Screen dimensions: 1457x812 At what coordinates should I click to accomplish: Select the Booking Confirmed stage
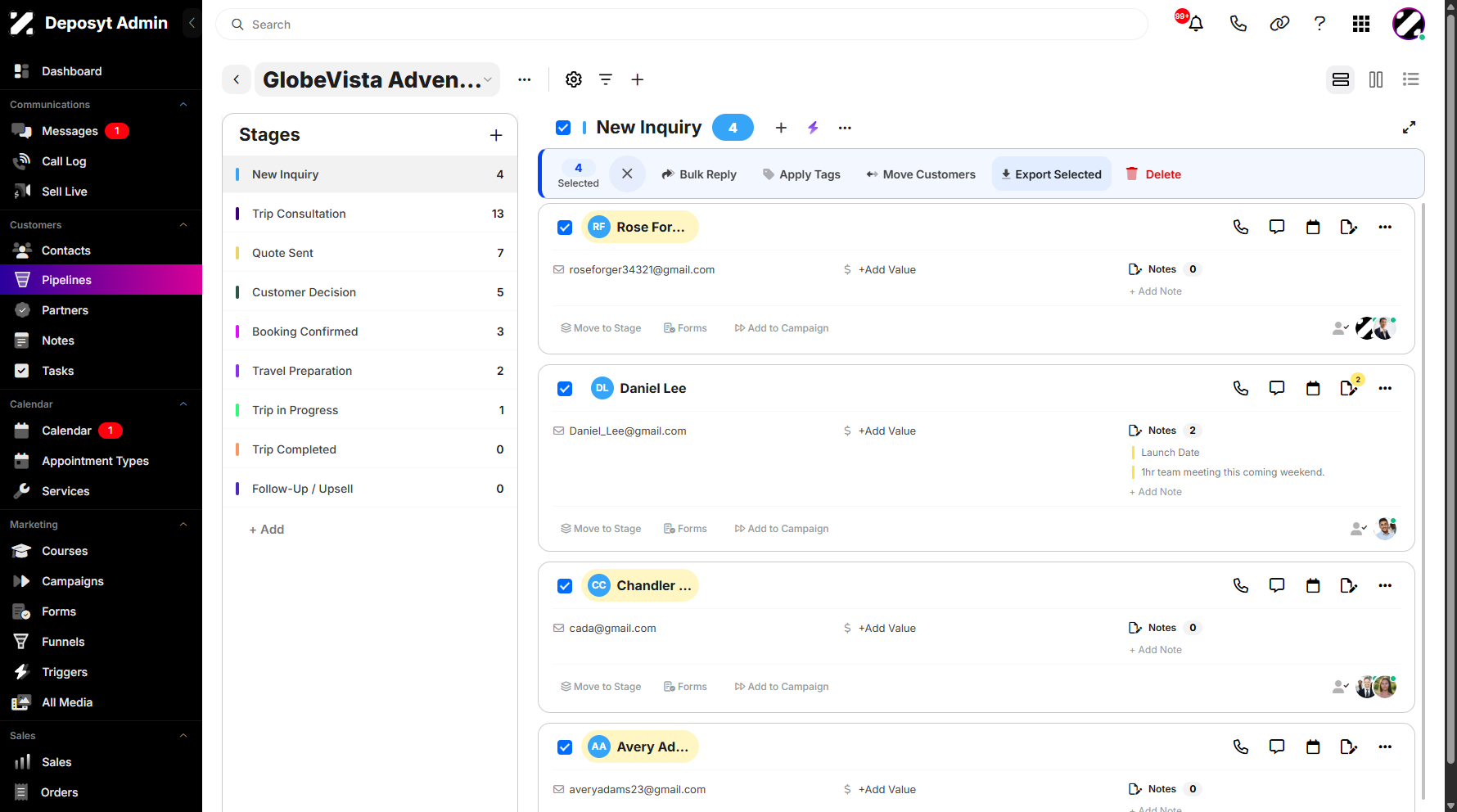coord(370,332)
